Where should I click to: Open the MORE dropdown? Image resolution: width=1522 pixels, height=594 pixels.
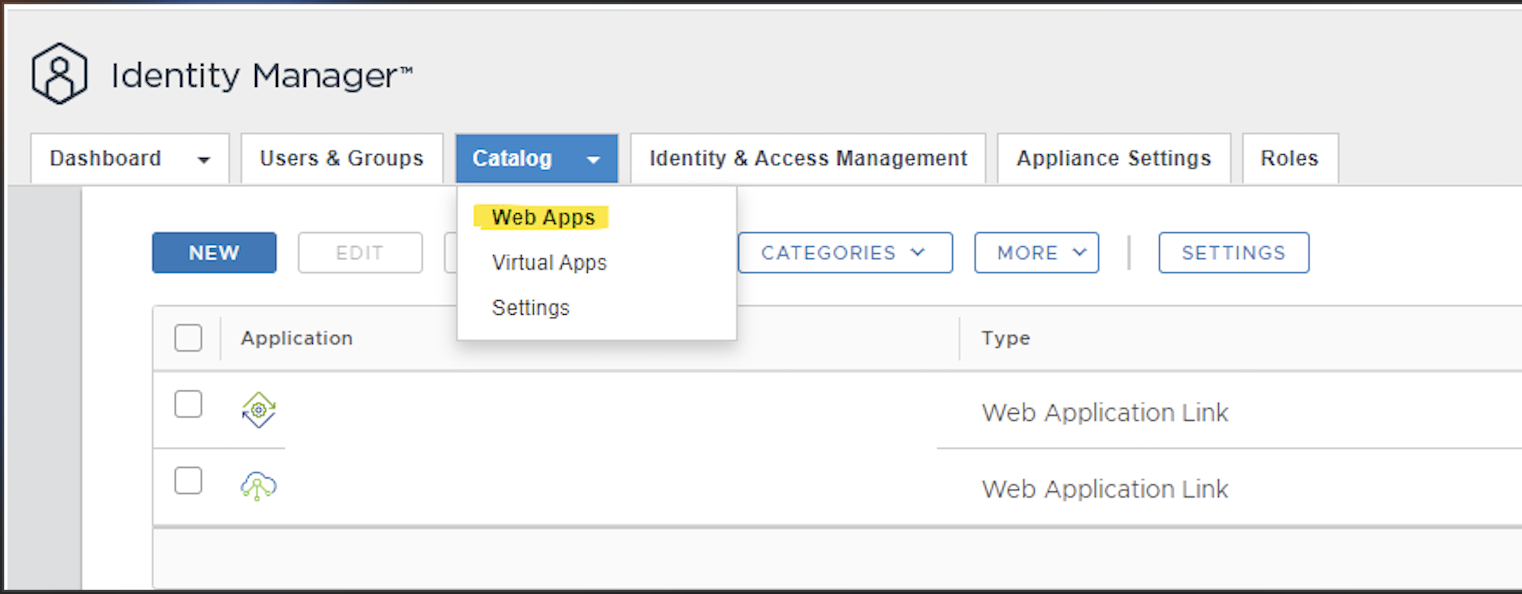tap(1036, 253)
